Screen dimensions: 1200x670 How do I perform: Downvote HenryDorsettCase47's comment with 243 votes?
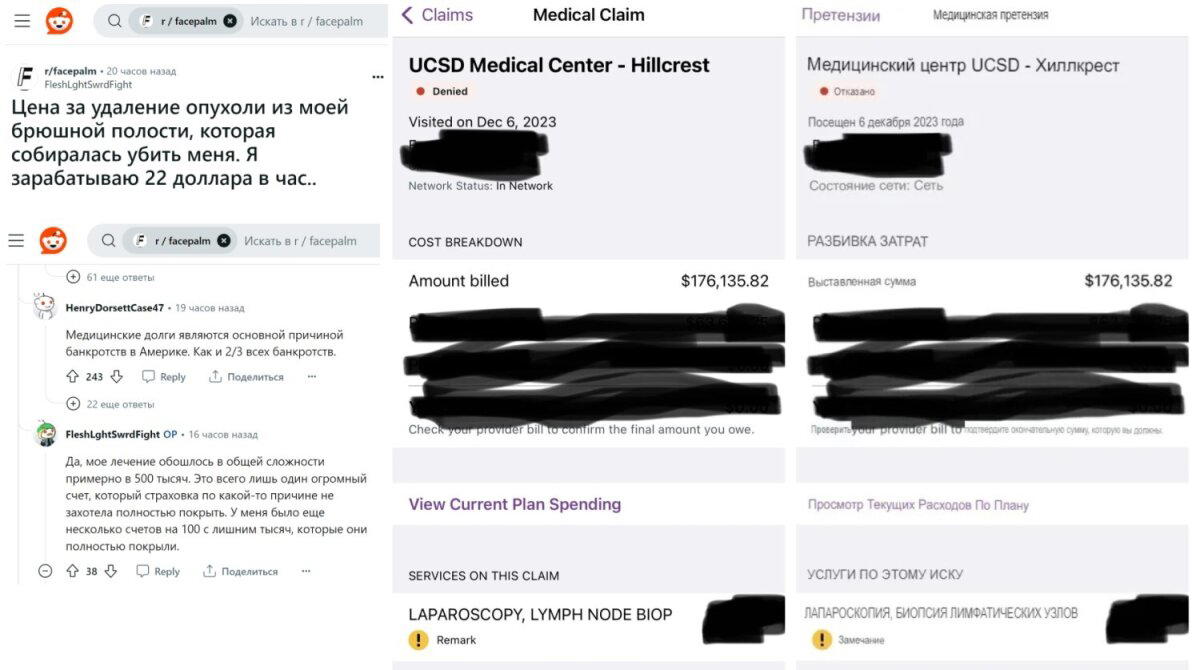tap(116, 377)
